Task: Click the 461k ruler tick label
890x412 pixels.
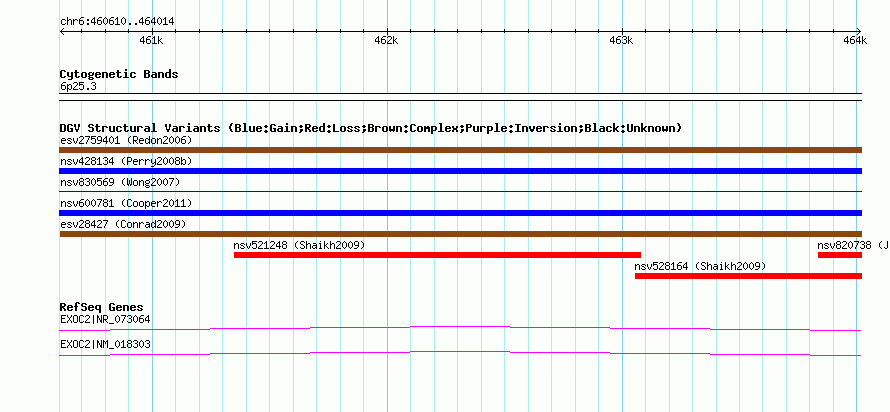Action: tap(152, 41)
